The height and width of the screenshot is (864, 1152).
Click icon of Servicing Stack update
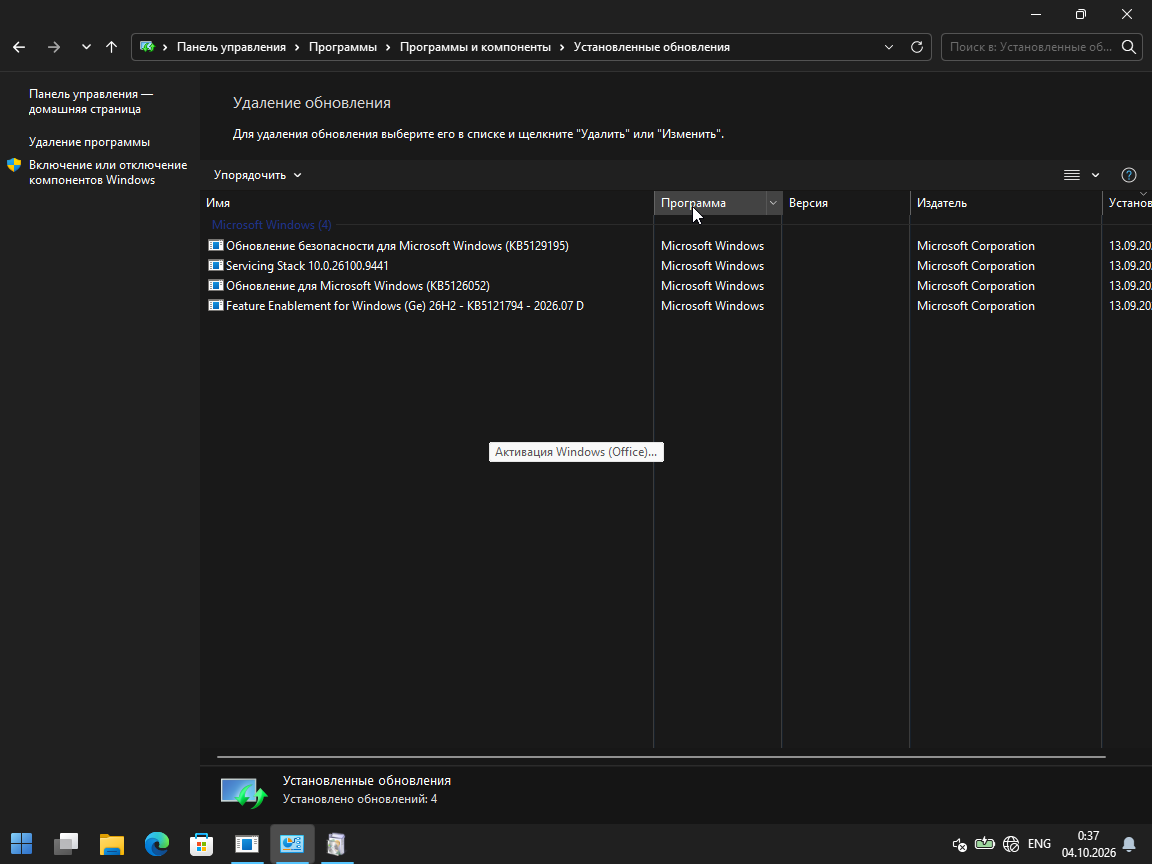[215, 265]
